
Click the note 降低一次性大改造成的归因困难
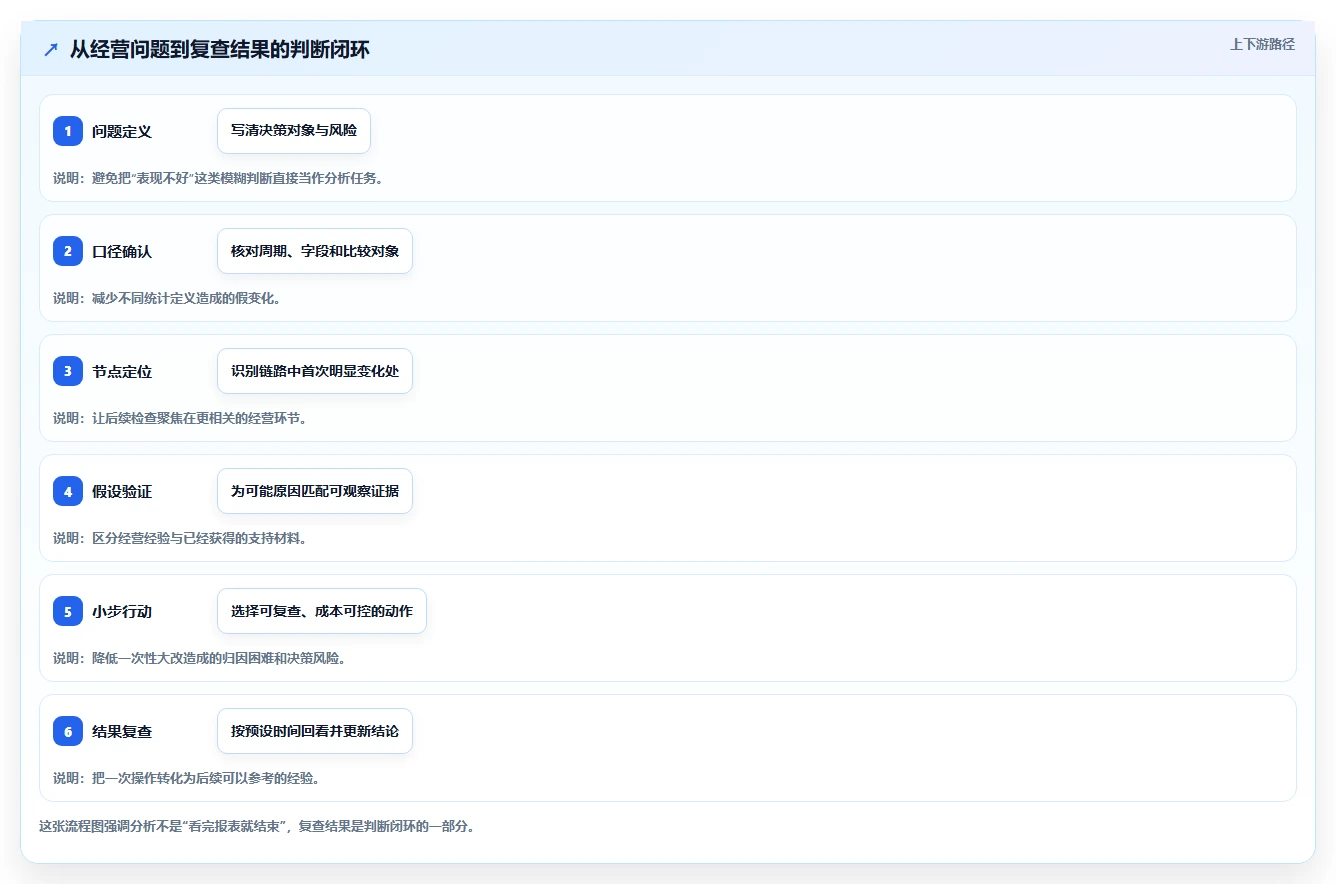point(200,658)
